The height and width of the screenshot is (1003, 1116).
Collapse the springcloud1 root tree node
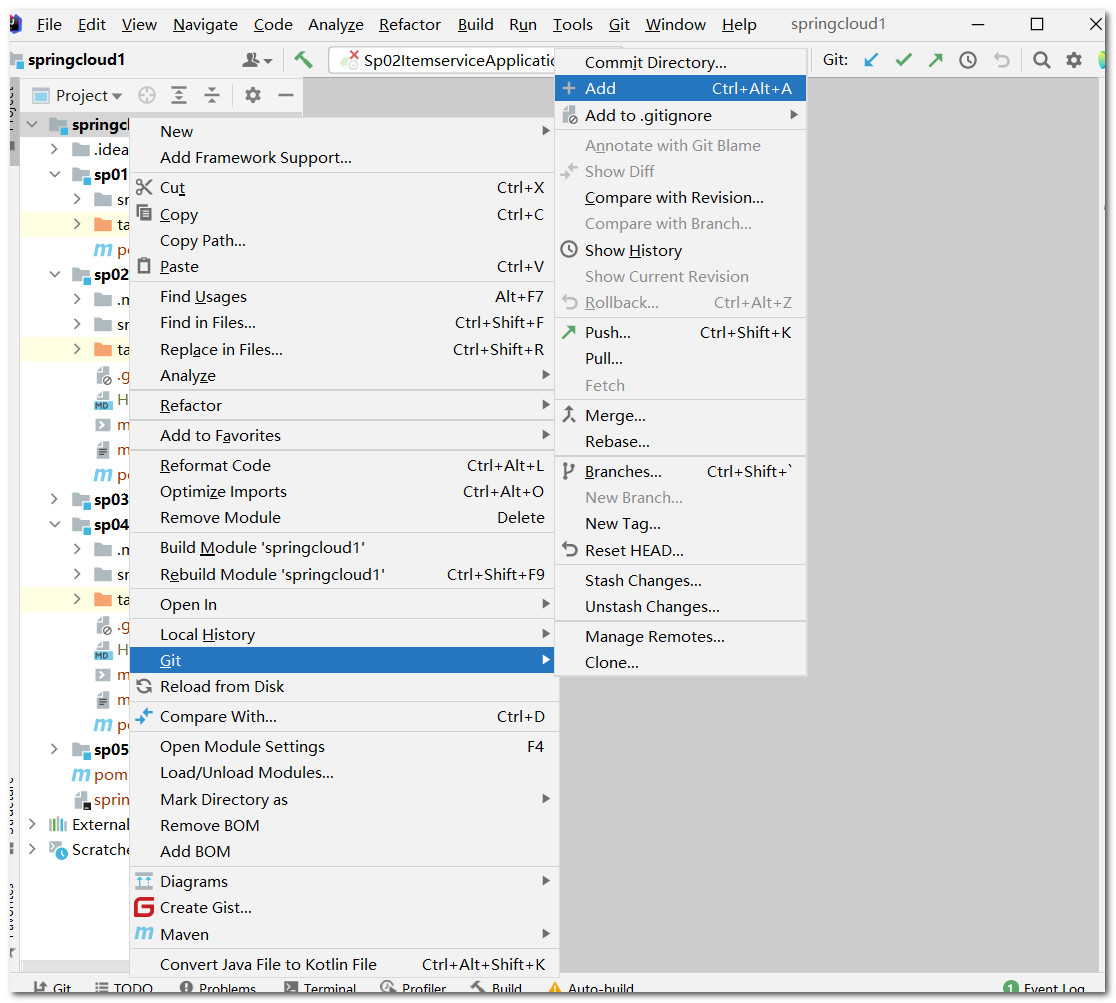coord(32,125)
